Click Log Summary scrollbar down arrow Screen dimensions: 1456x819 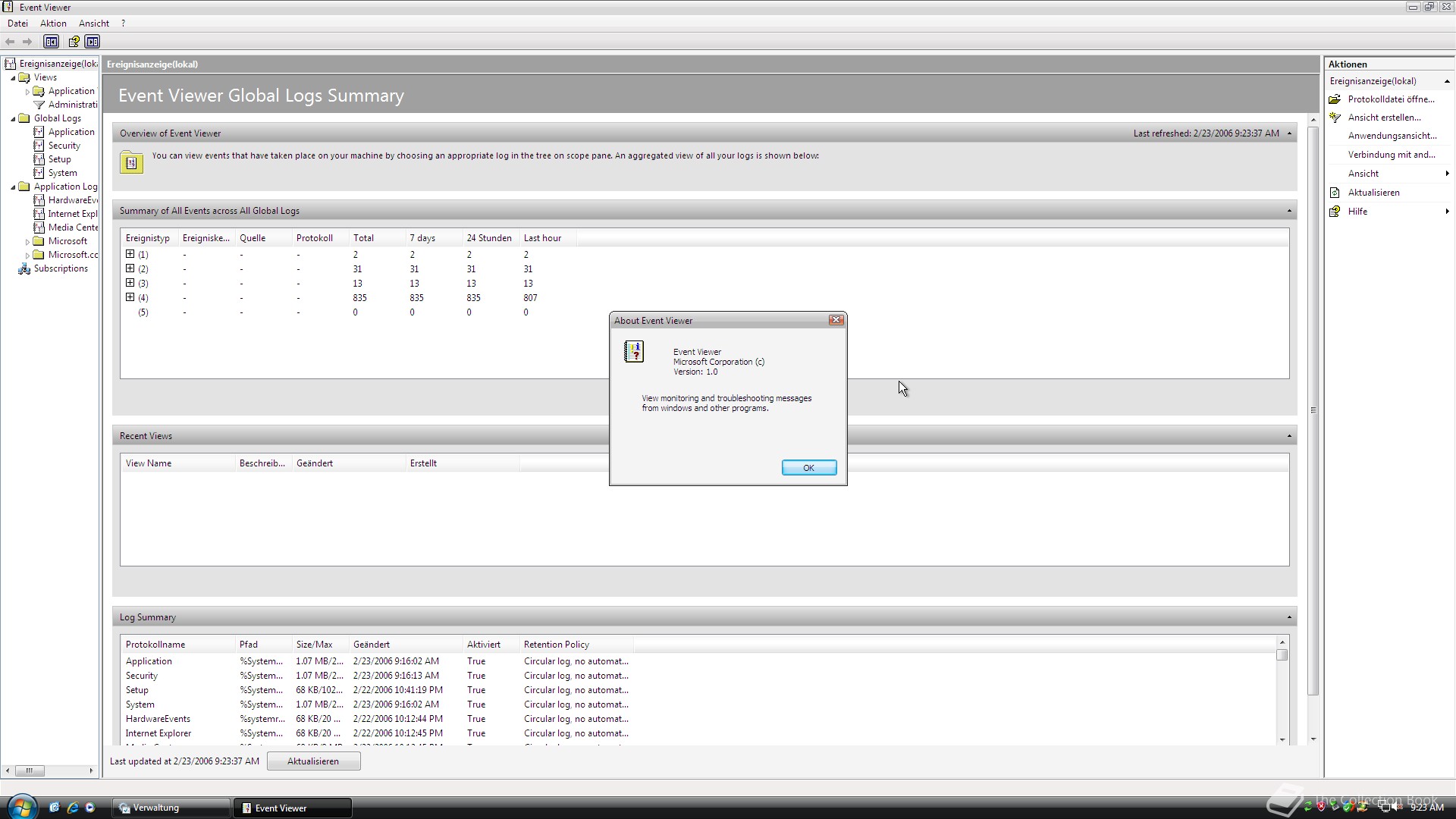coord(1282,739)
